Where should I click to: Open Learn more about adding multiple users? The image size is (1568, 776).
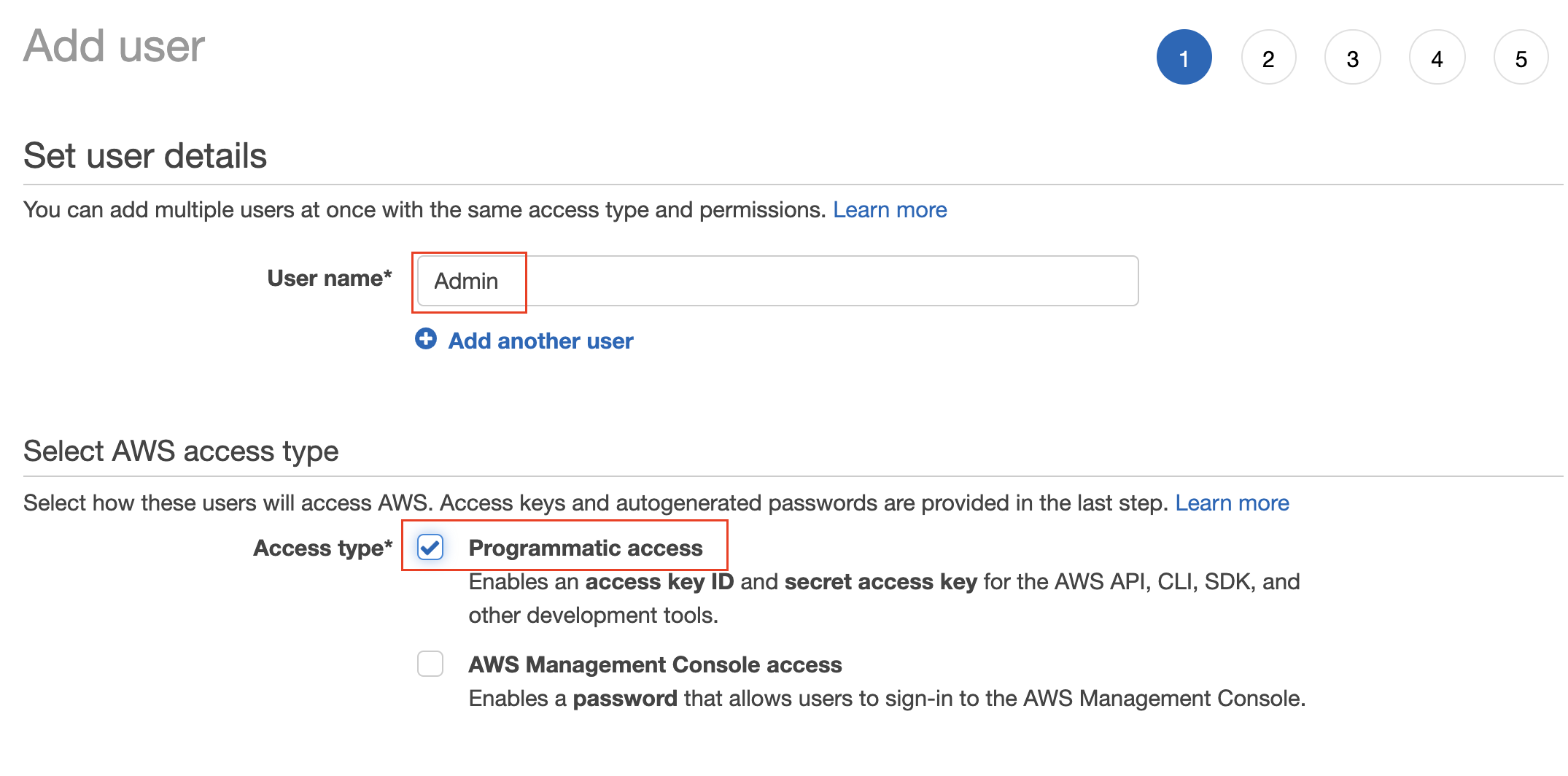890,209
